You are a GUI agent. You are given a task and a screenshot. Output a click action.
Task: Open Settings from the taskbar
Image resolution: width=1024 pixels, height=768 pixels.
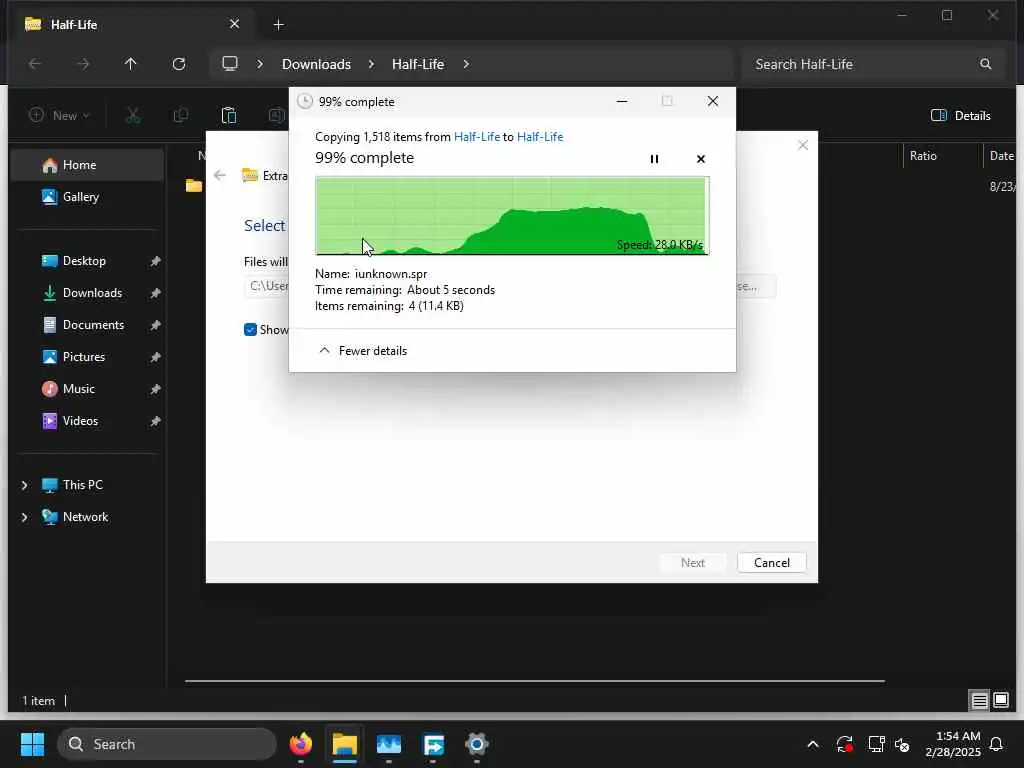(x=477, y=744)
